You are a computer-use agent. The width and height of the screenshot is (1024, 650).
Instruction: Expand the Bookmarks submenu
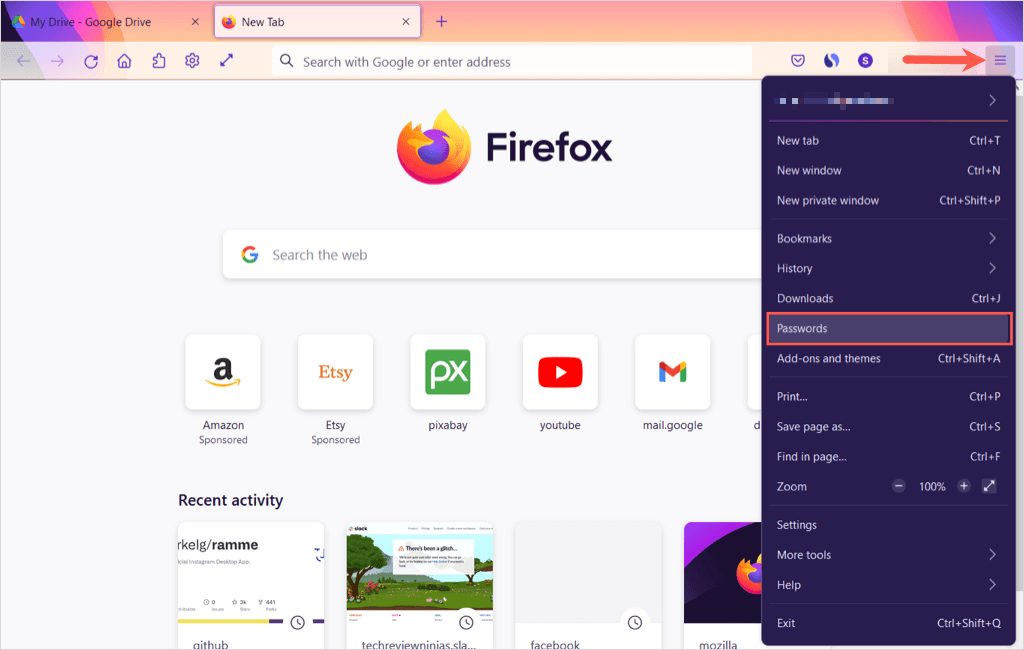click(x=888, y=238)
